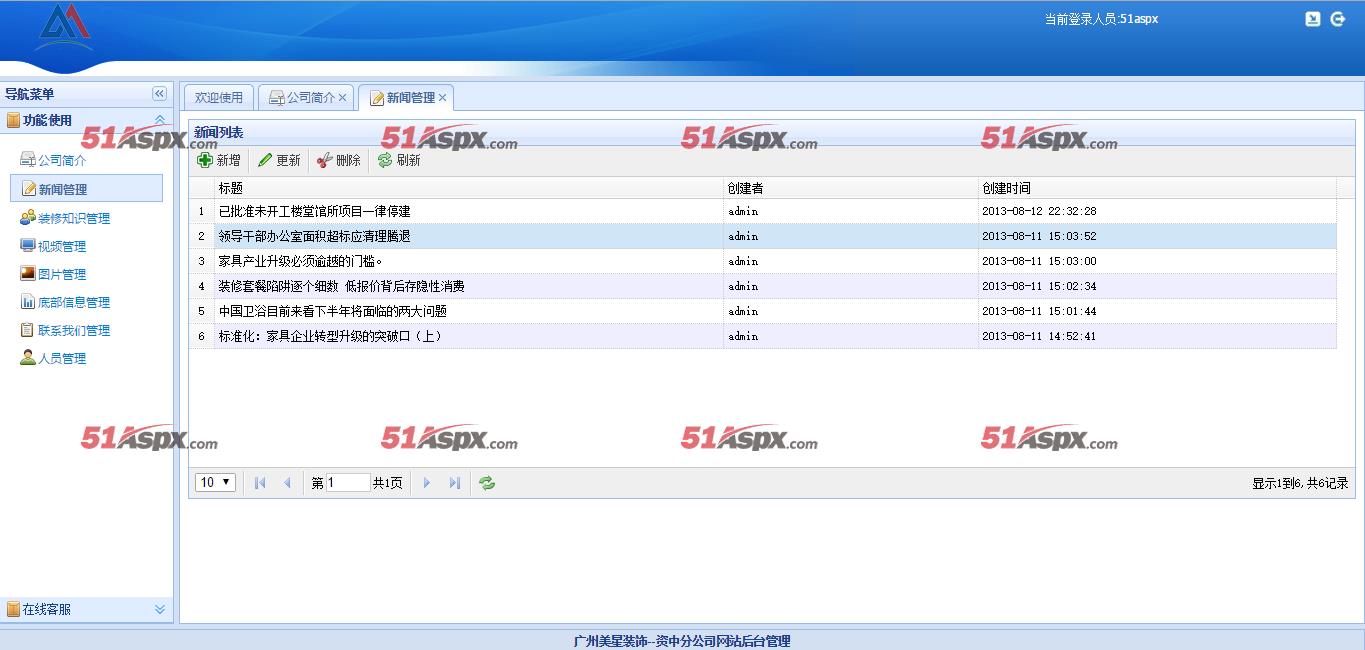Go to the next page arrow
The image size is (1365, 650).
(x=427, y=483)
